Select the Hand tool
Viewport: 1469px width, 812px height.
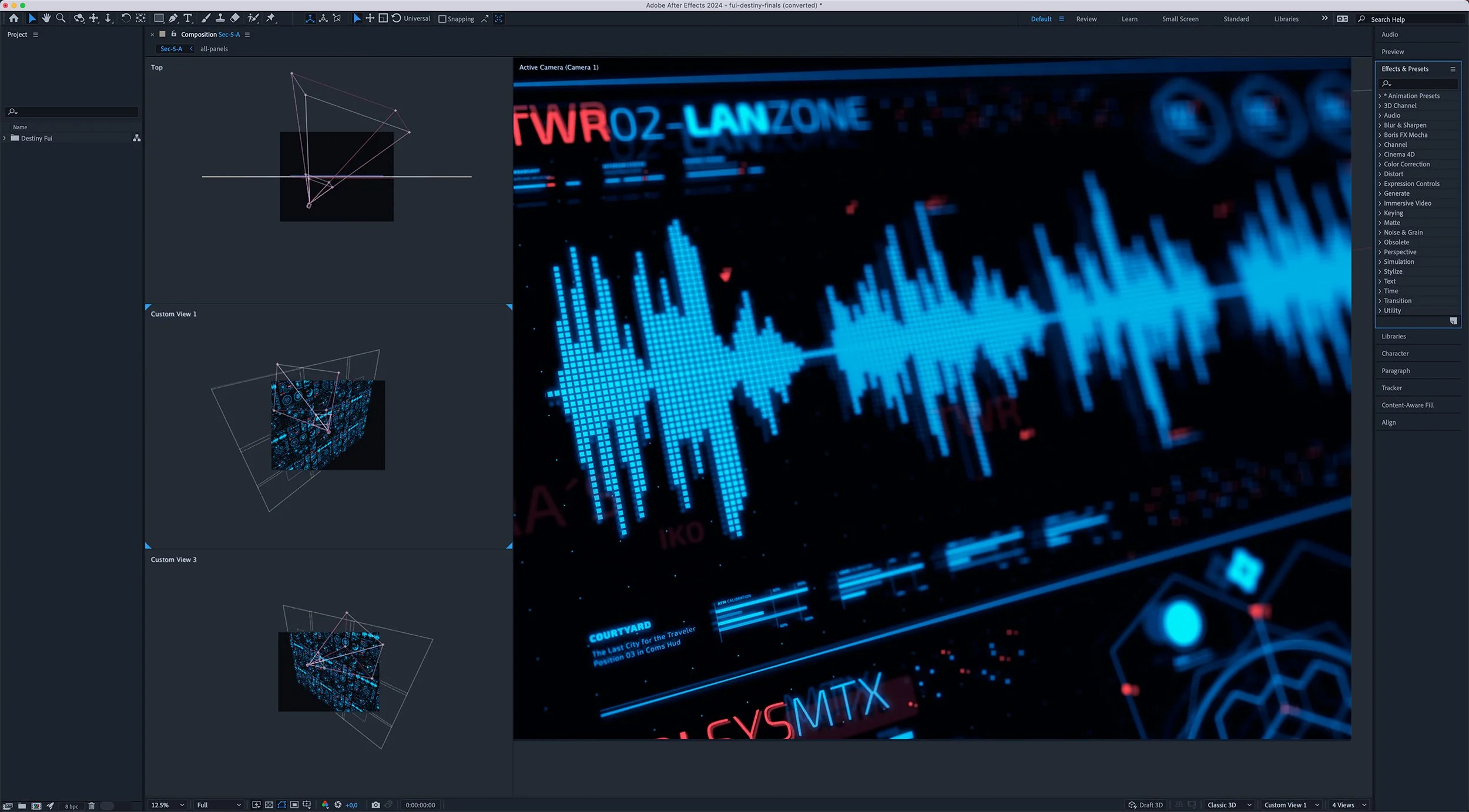[x=46, y=18]
